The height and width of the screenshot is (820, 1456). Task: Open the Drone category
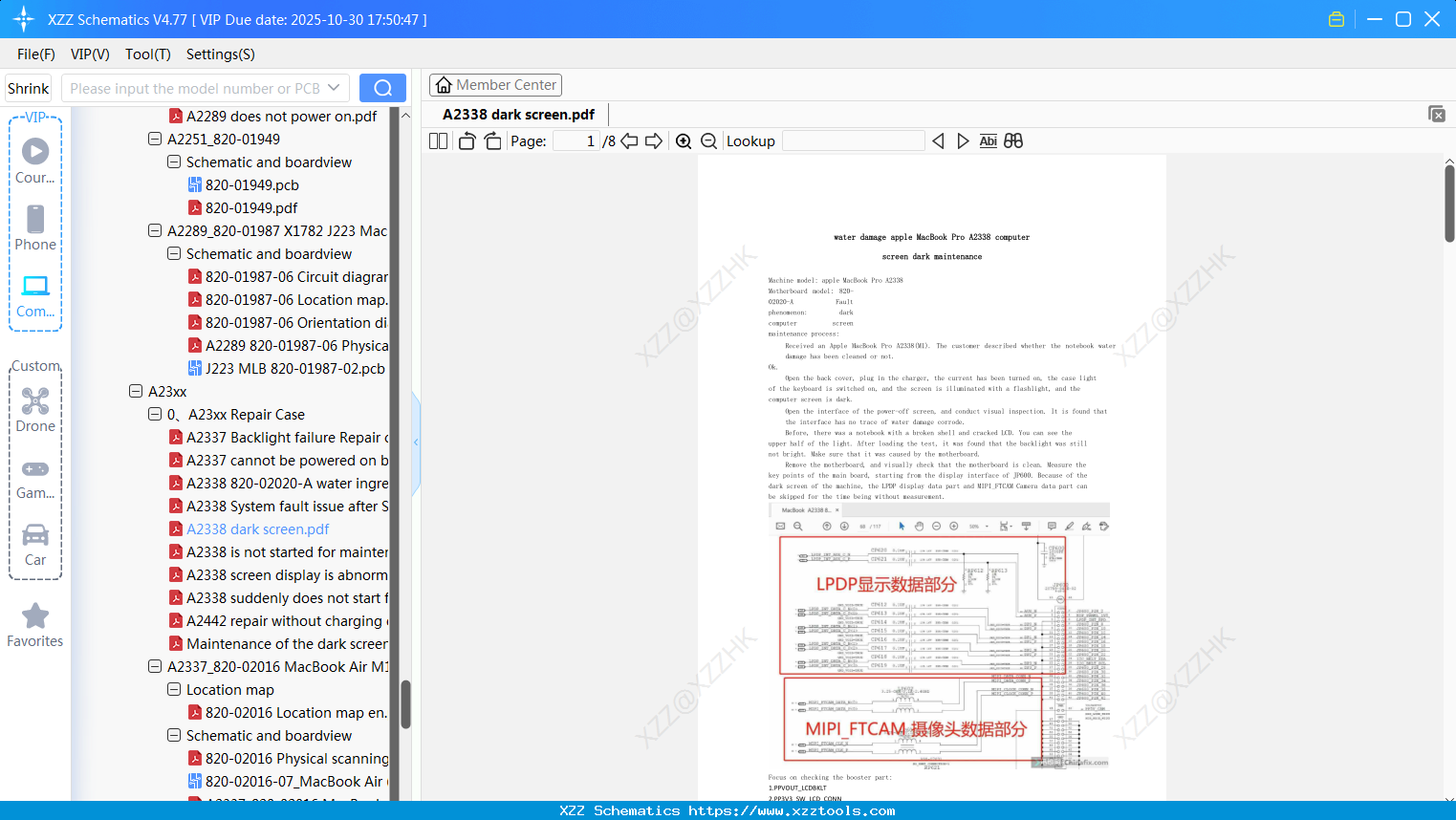(x=35, y=410)
